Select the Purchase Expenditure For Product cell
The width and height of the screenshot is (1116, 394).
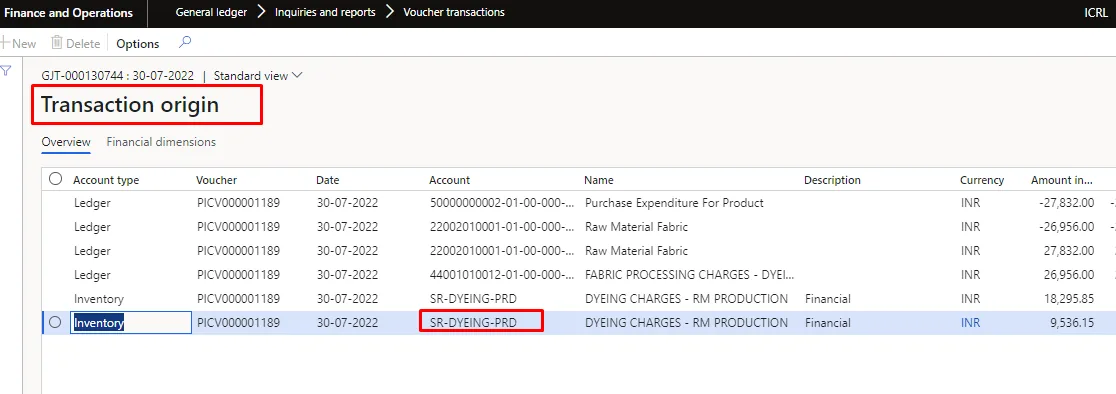(x=674, y=203)
